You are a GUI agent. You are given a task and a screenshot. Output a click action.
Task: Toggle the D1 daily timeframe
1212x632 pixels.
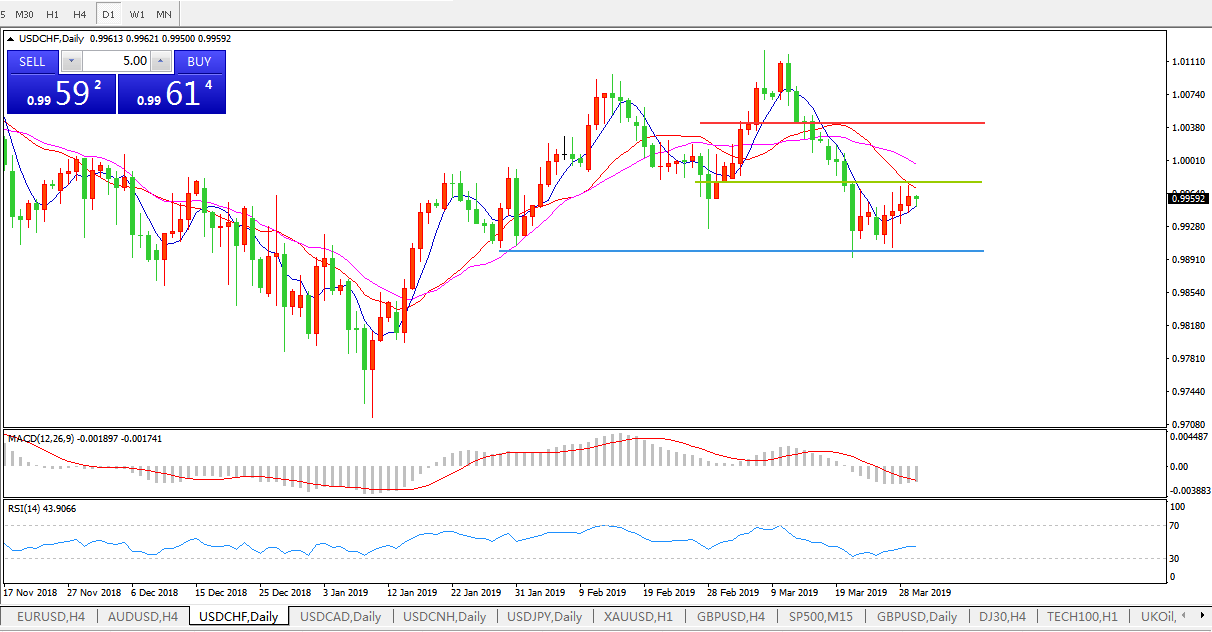[109, 14]
